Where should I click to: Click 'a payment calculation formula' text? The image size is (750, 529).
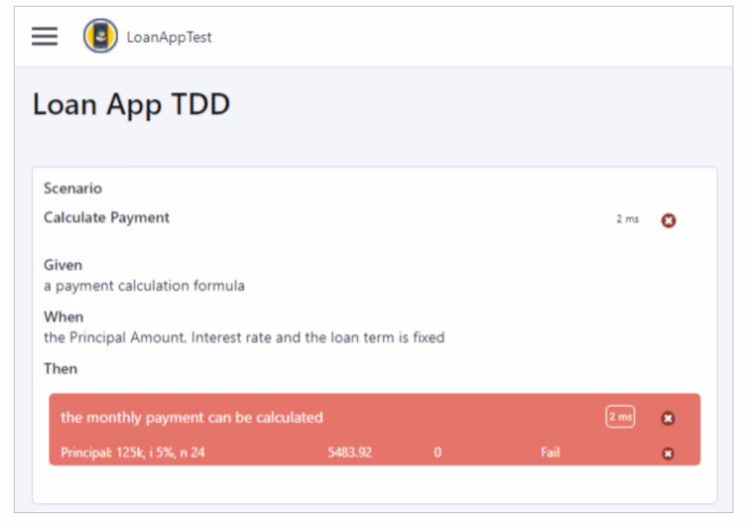pyautogui.click(x=144, y=286)
